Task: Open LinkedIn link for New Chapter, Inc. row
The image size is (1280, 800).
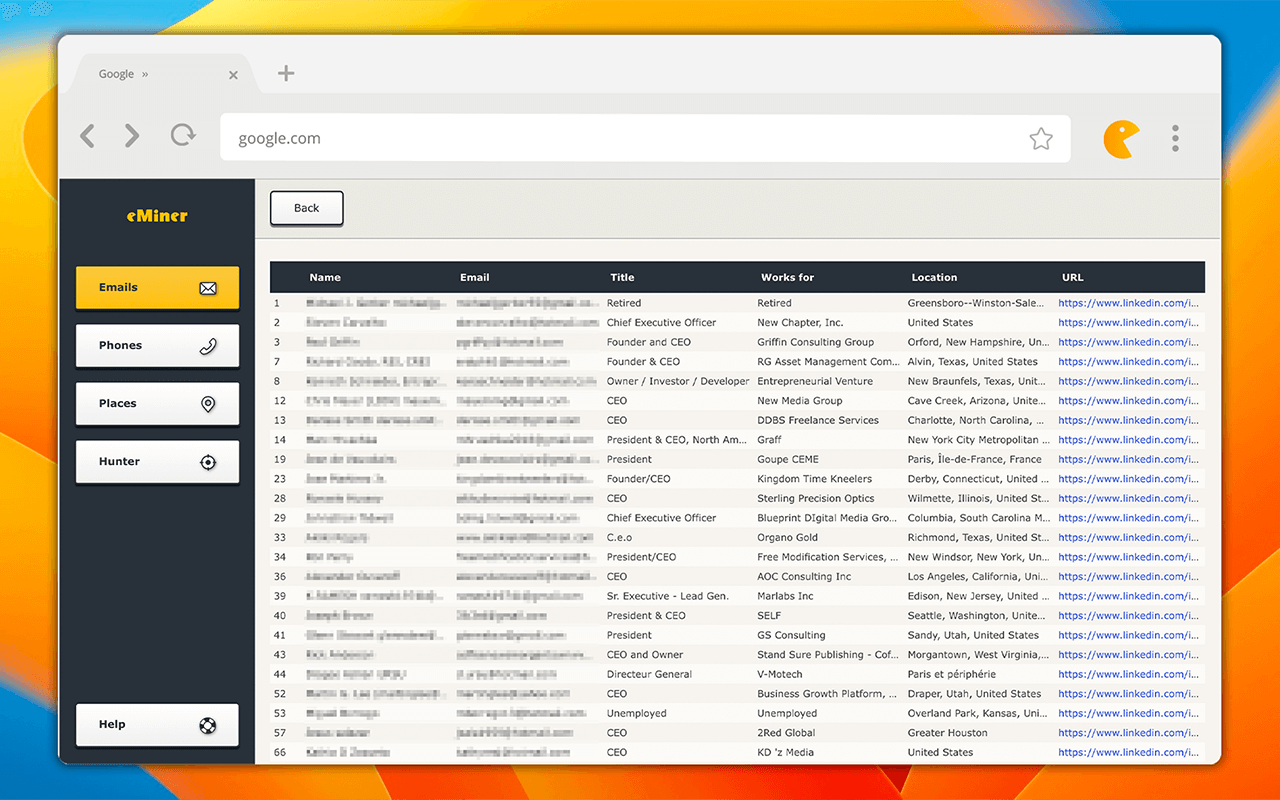Action: tap(1128, 323)
